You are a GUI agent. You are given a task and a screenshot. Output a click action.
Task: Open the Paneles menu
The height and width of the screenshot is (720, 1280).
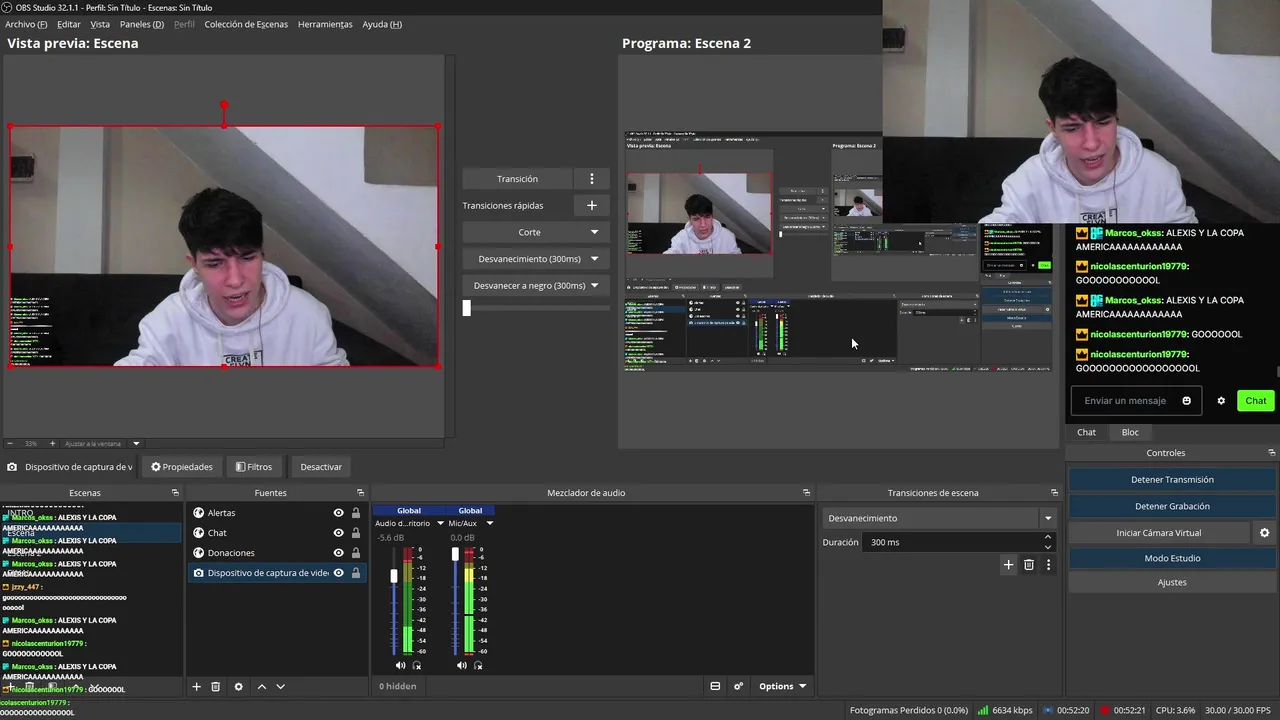pos(142,24)
